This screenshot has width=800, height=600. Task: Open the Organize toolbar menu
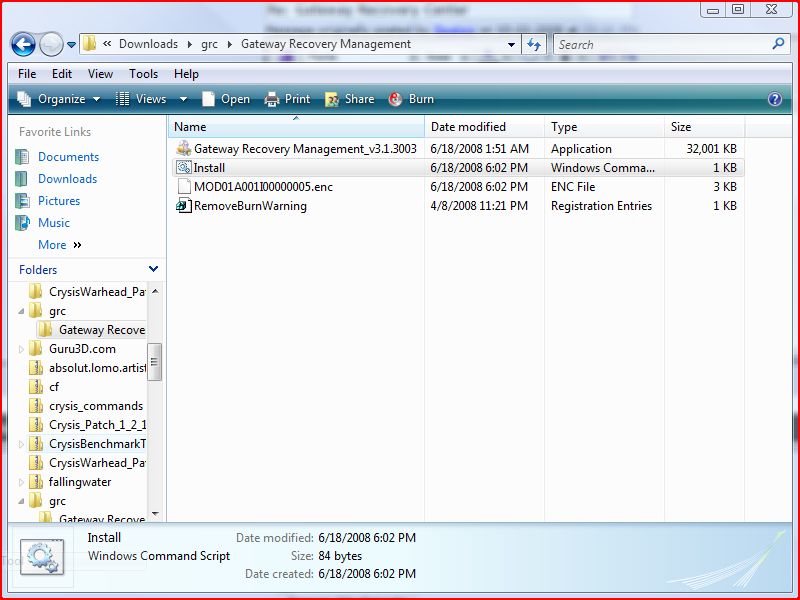(59, 99)
